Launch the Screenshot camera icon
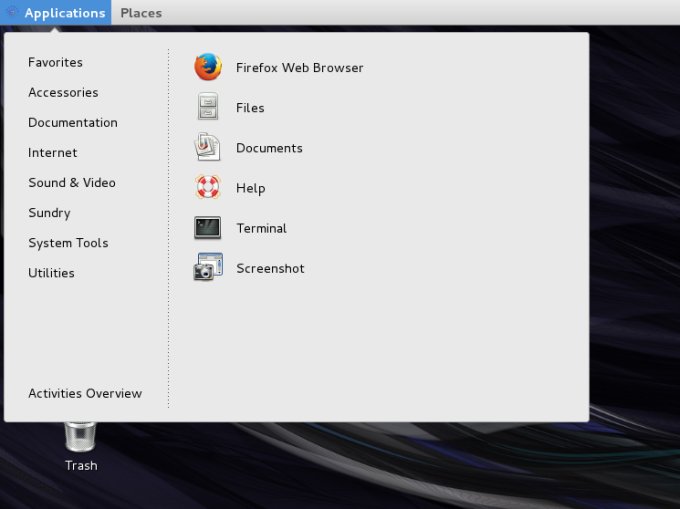This screenshot has width=680, height=509. pyautogui.click(x=207, y=268)
